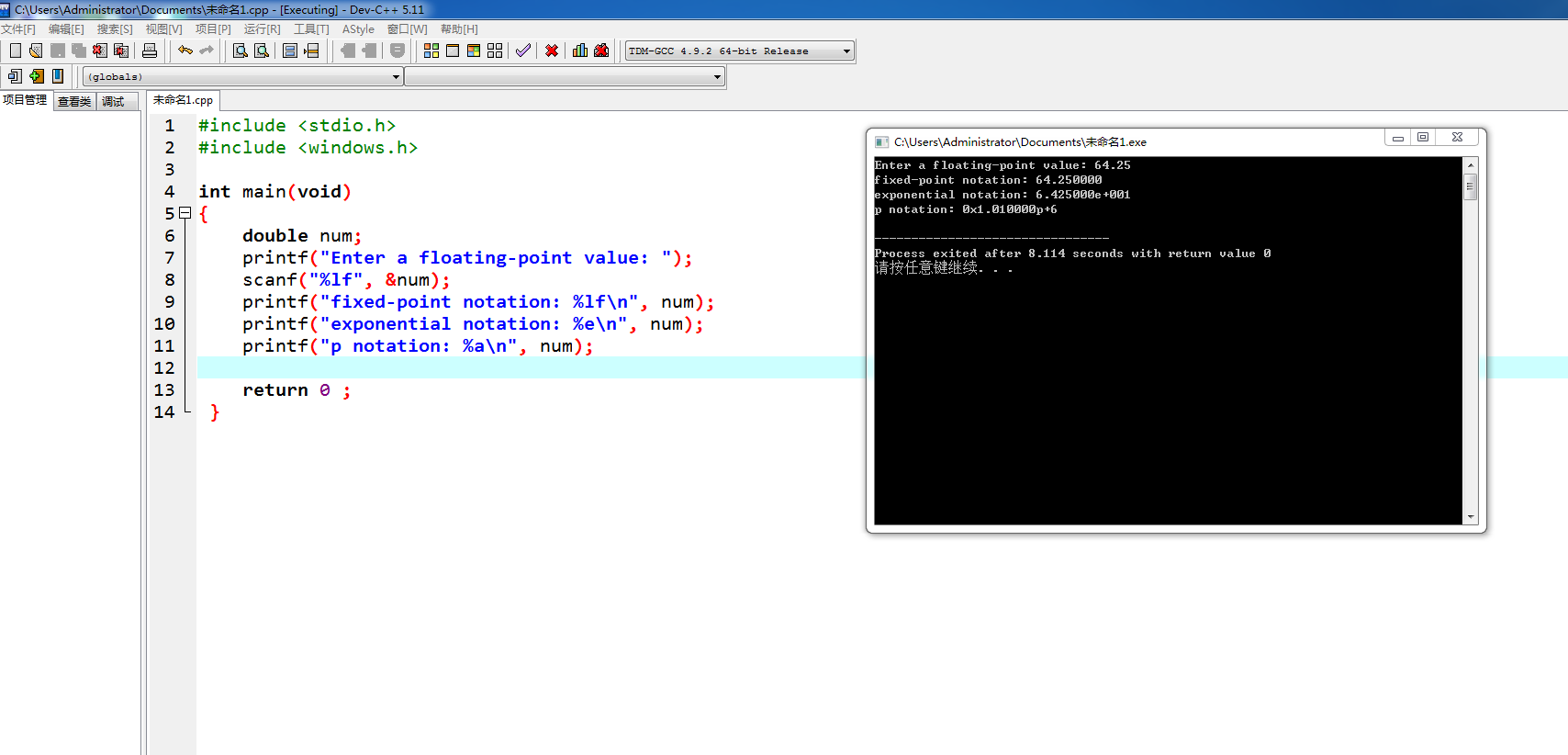Viewport: 1568px width, 755px height.
Task: Click the 'return 0 ;' statement
Action: pyautogui.click(x=297, y=390)
